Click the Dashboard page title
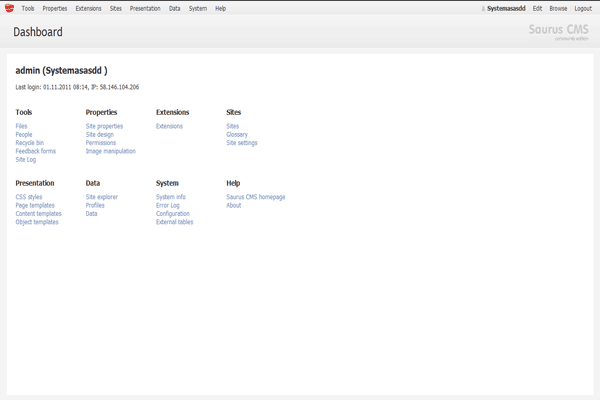600x400 pixels. [38, 32]
